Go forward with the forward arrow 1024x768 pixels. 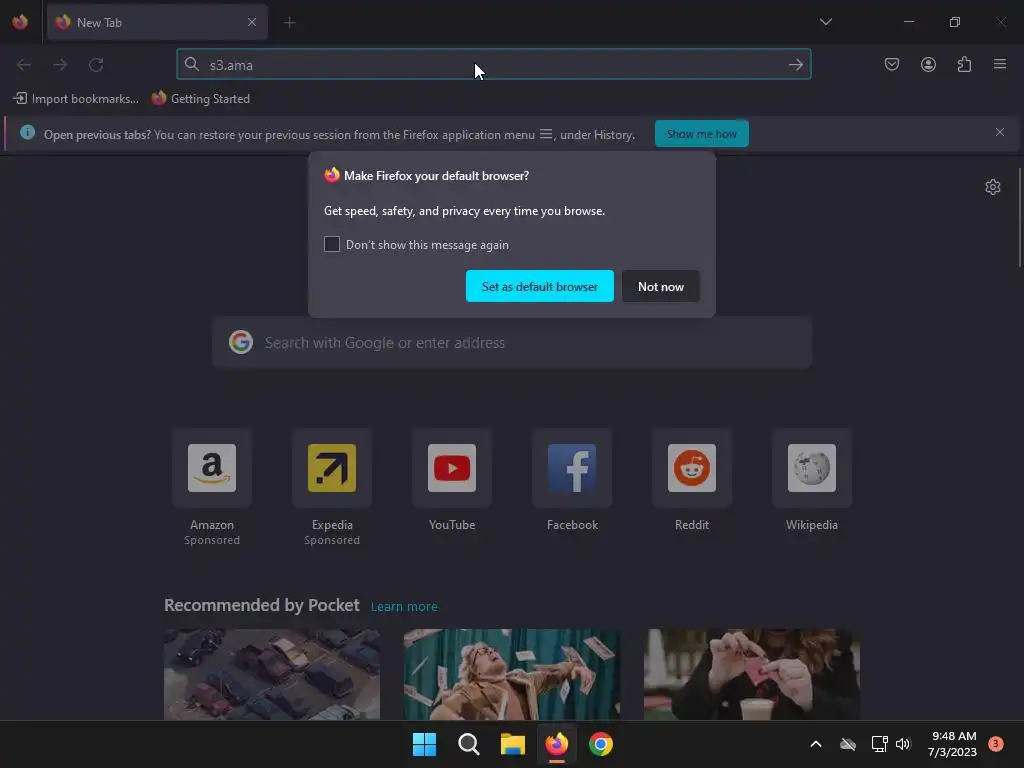tap(60, 65)
